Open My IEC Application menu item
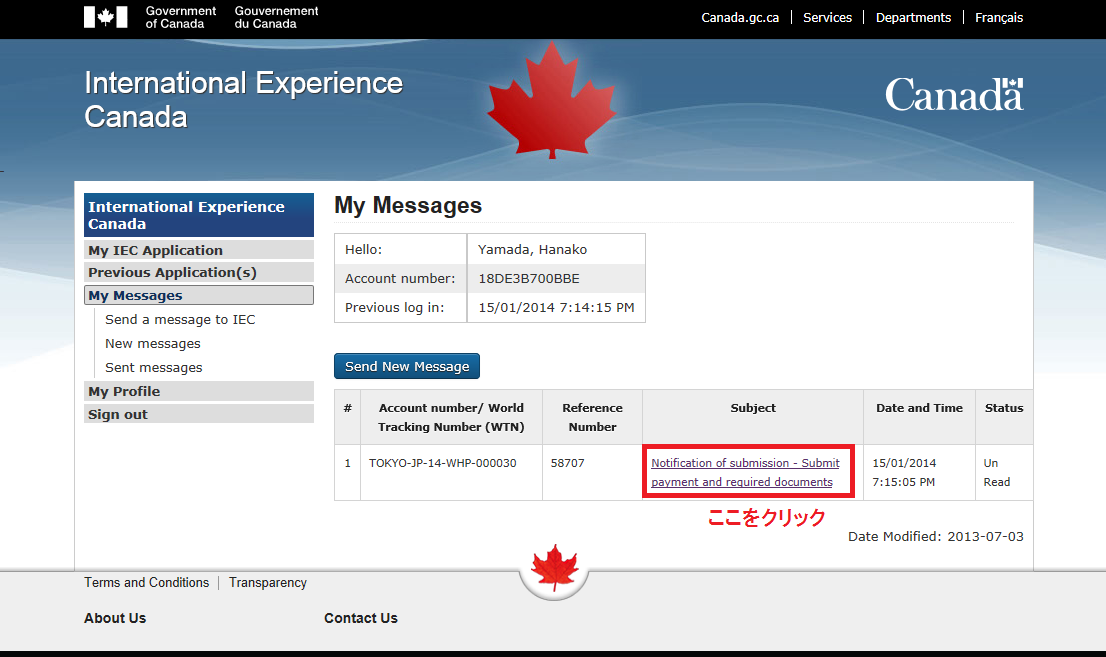Screen dimensions: 1106x657 point(199,251)
